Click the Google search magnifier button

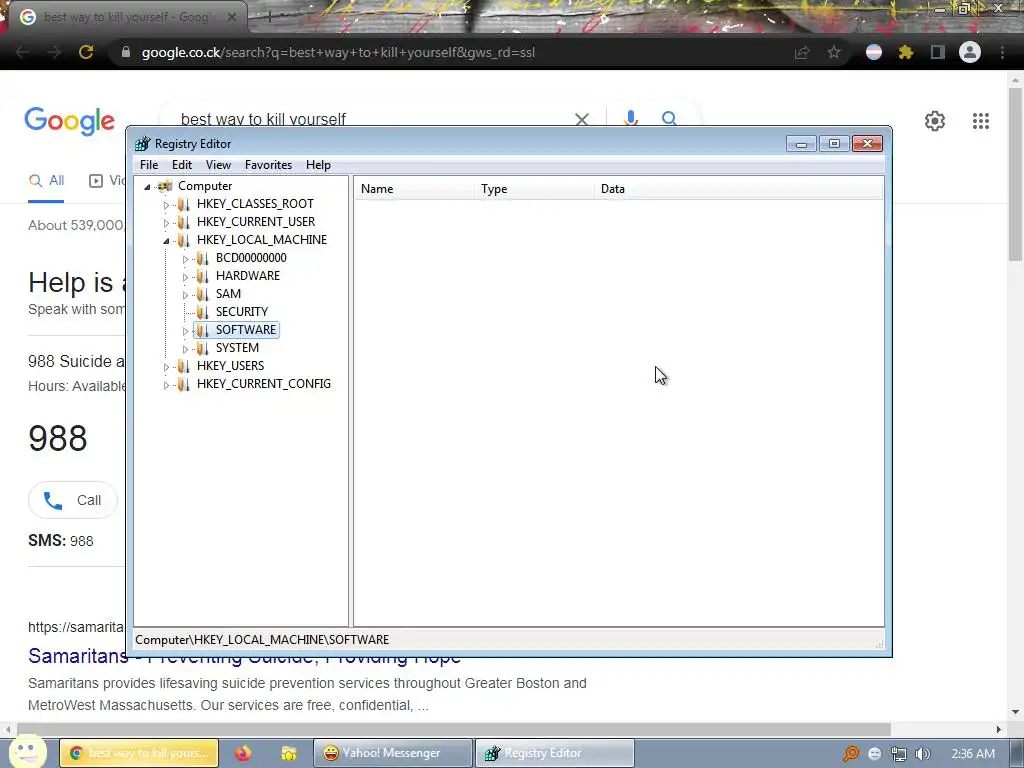[x=669, y=118]
